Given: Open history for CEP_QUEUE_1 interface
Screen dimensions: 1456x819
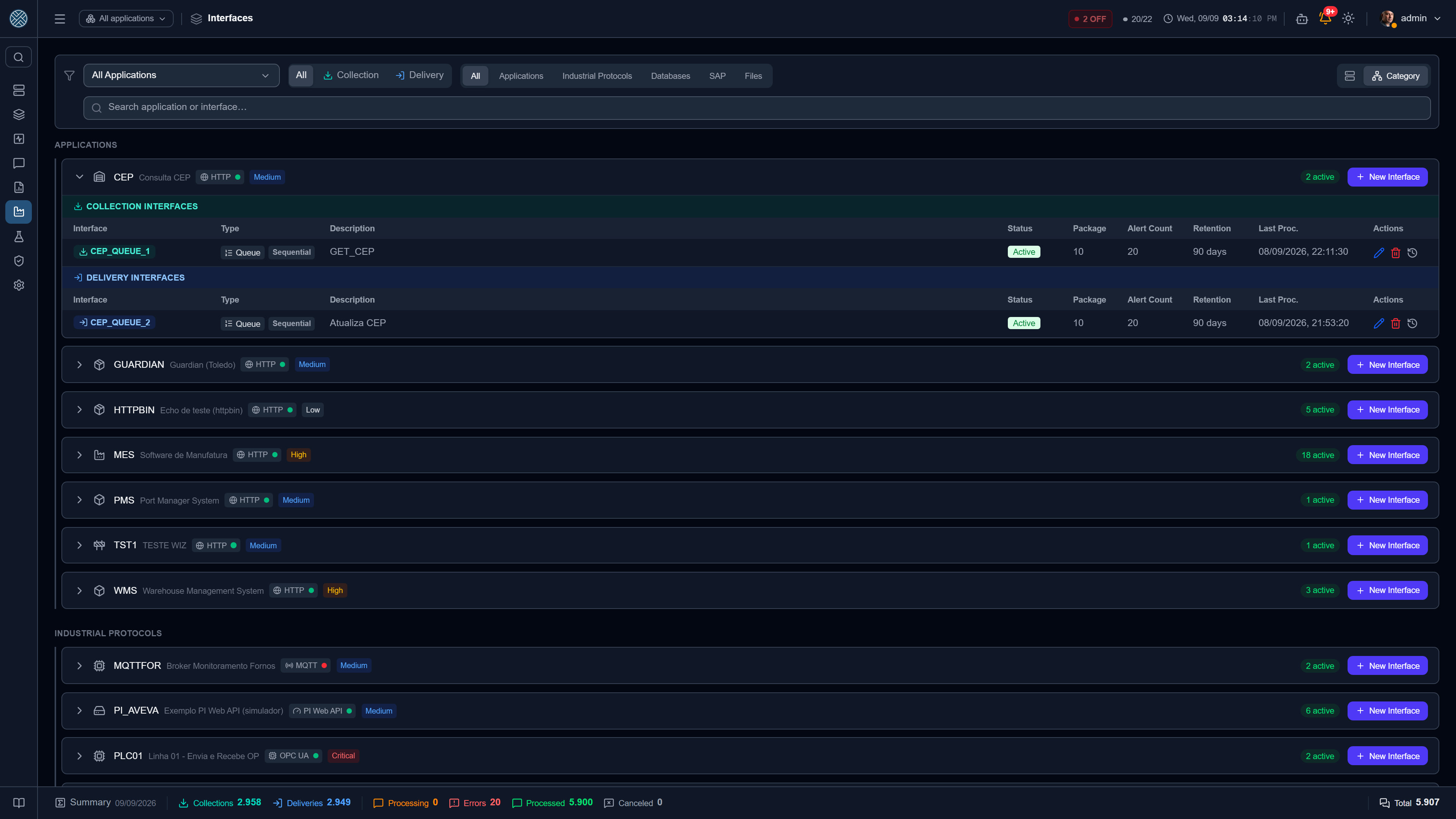Looking at the screenshot, I should click(1412, 253).
